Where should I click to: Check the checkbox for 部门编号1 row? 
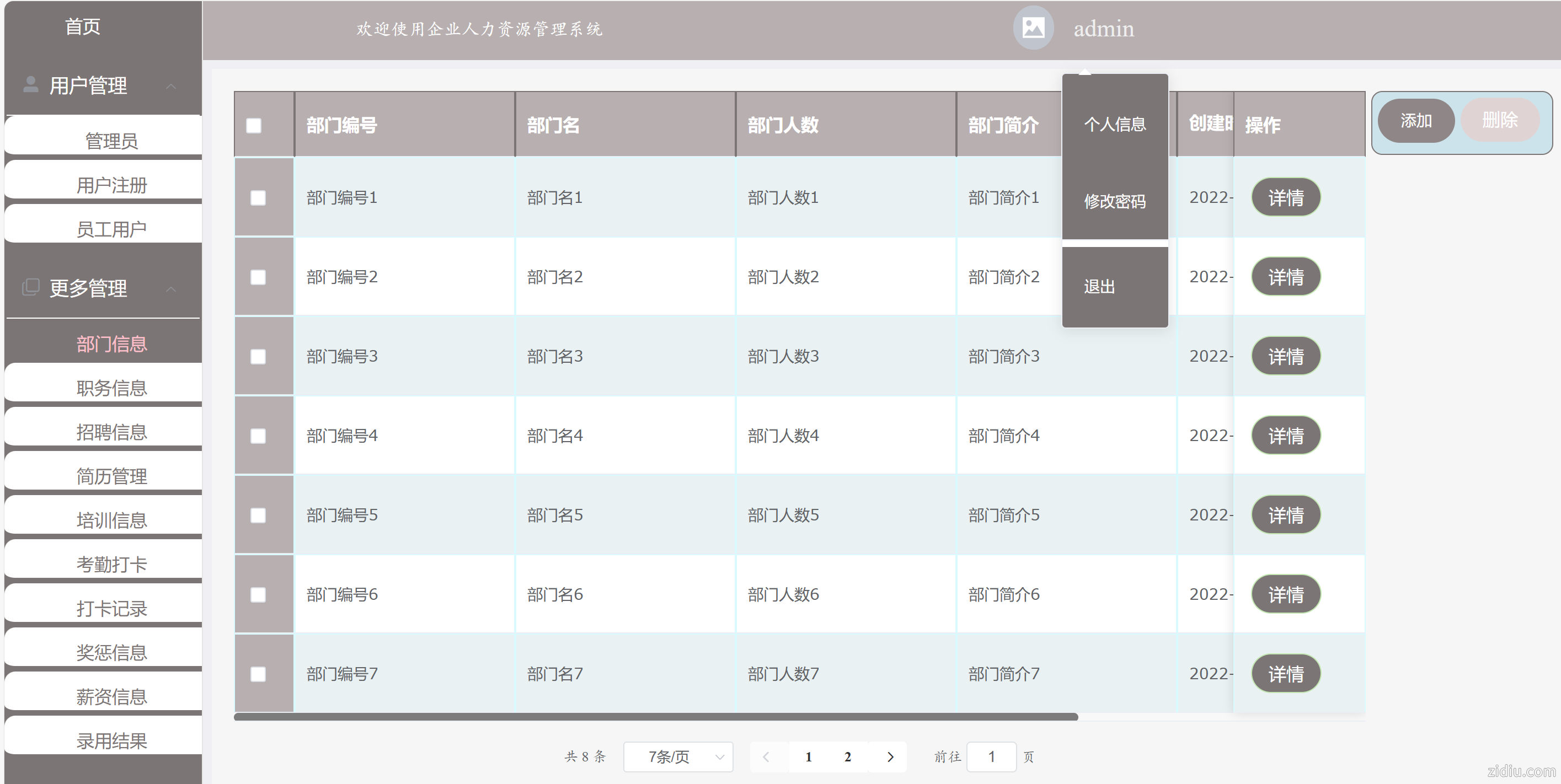coord(258,197)
